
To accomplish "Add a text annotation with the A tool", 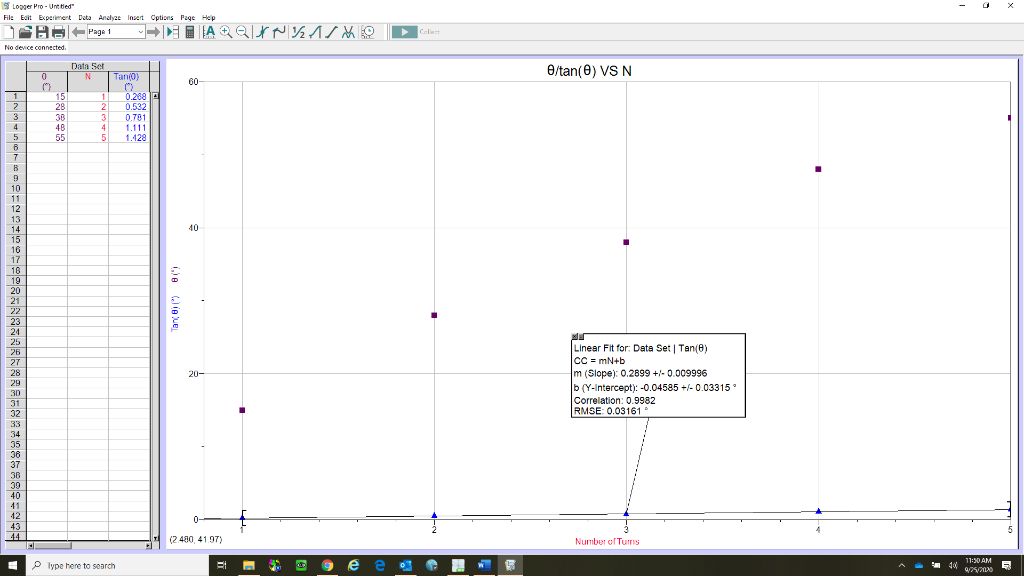I will [x=209, y=32].
